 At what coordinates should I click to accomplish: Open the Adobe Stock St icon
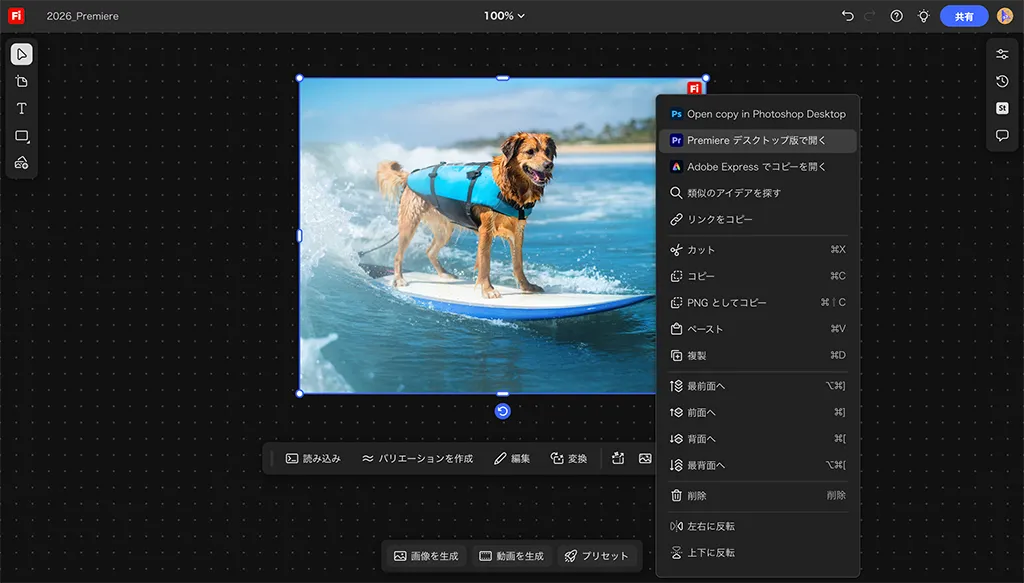1002,108
